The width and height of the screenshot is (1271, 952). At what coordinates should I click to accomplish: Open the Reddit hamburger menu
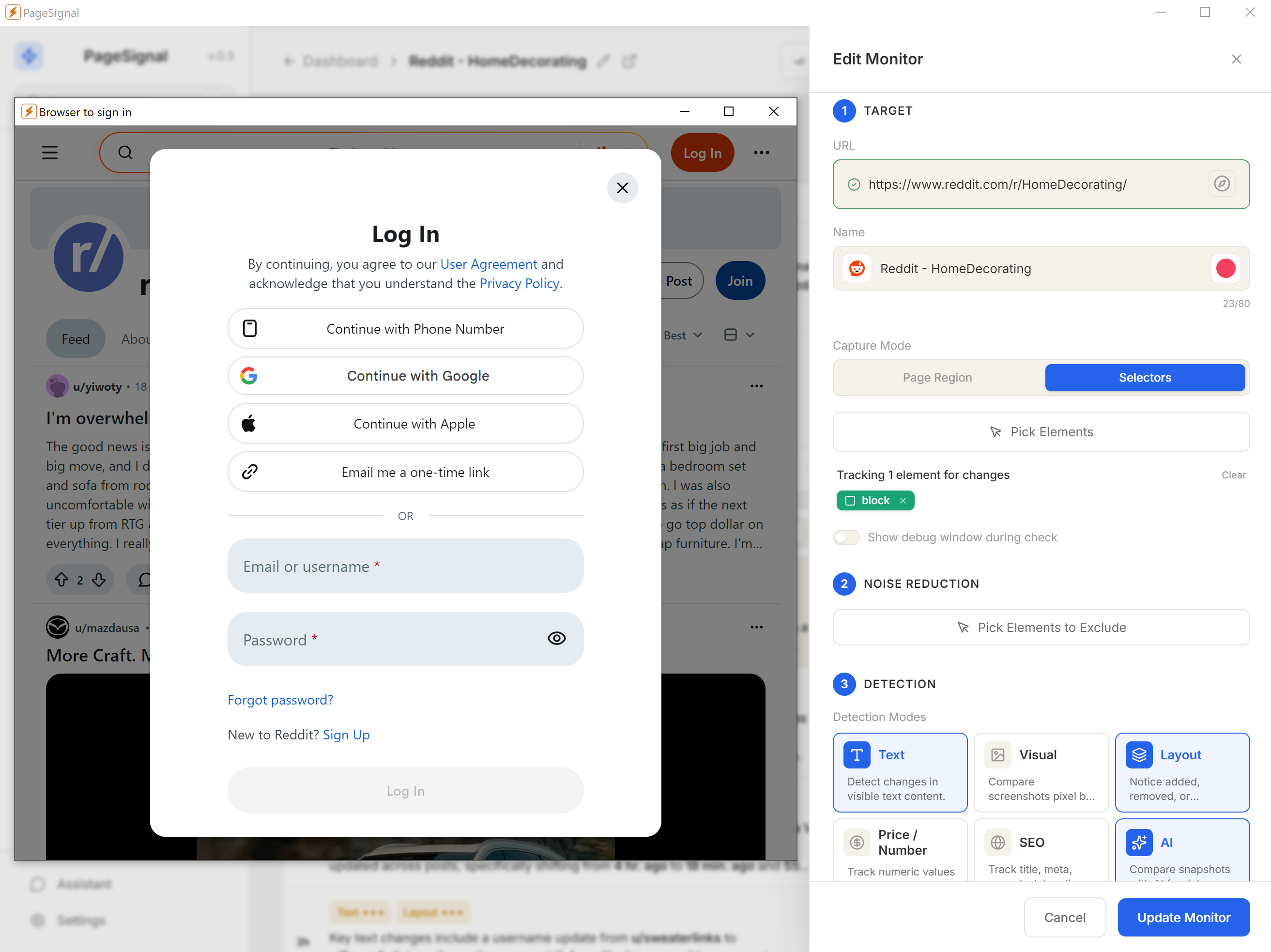pyautogui.click(x=50, y=153)
